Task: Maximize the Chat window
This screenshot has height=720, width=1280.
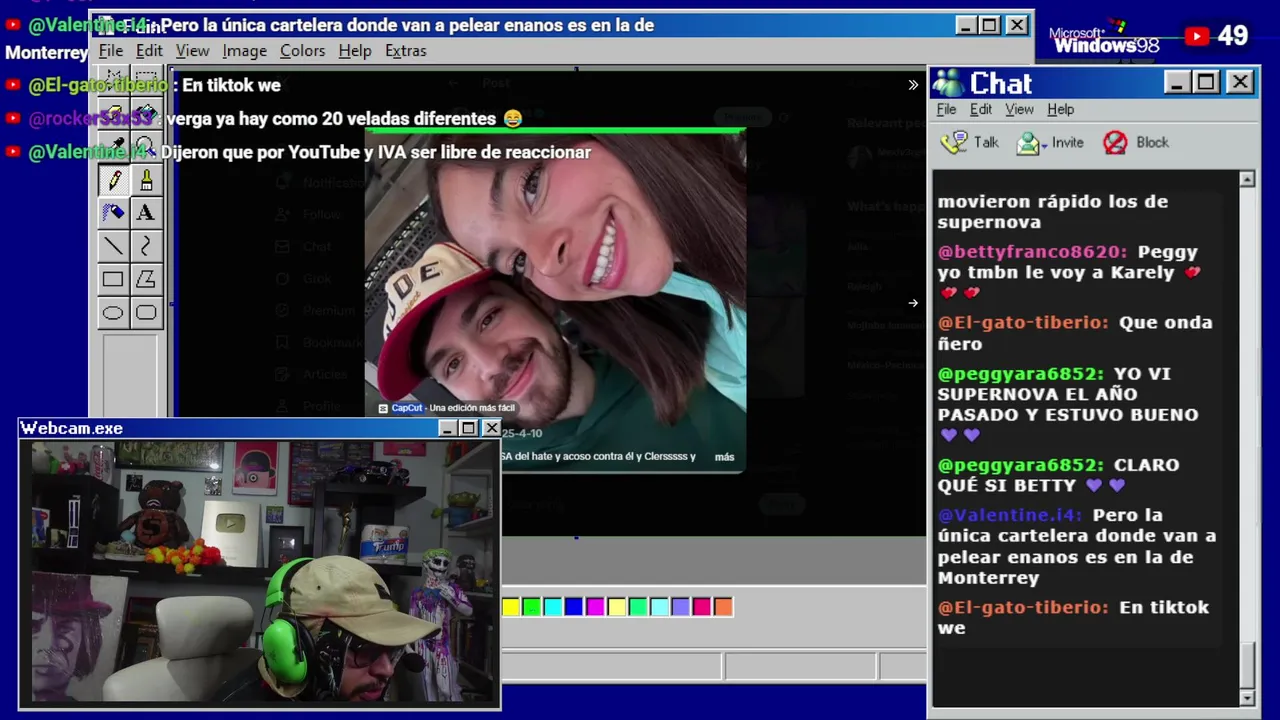Action: tap(1206, 82)
